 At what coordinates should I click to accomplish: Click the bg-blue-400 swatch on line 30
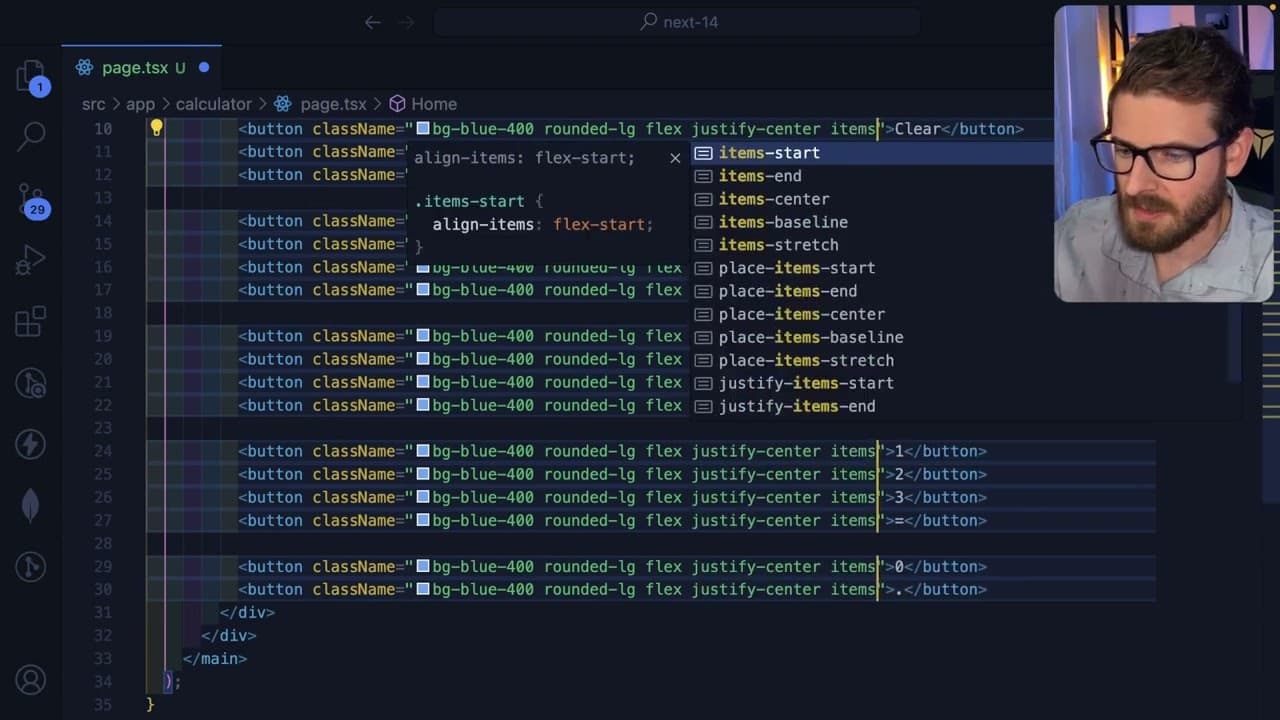[423, 589]
